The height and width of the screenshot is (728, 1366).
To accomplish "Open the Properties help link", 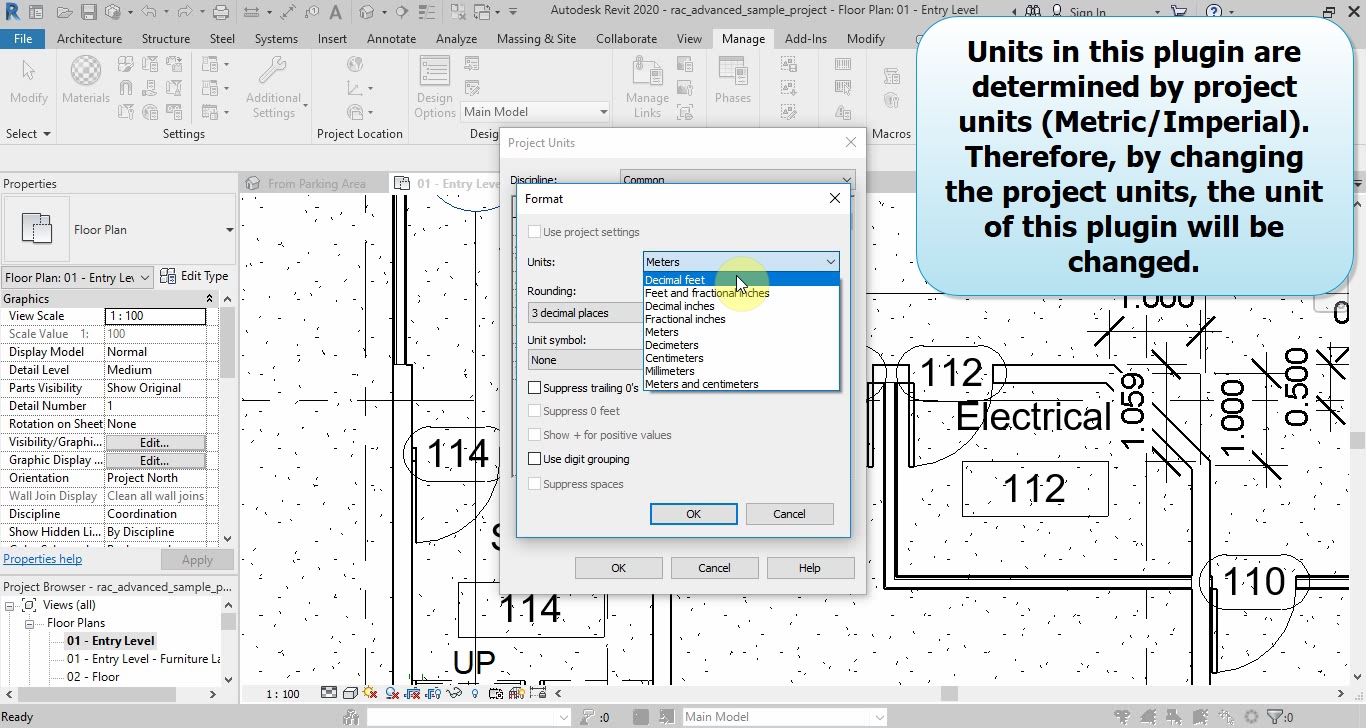I will (42, 559).
